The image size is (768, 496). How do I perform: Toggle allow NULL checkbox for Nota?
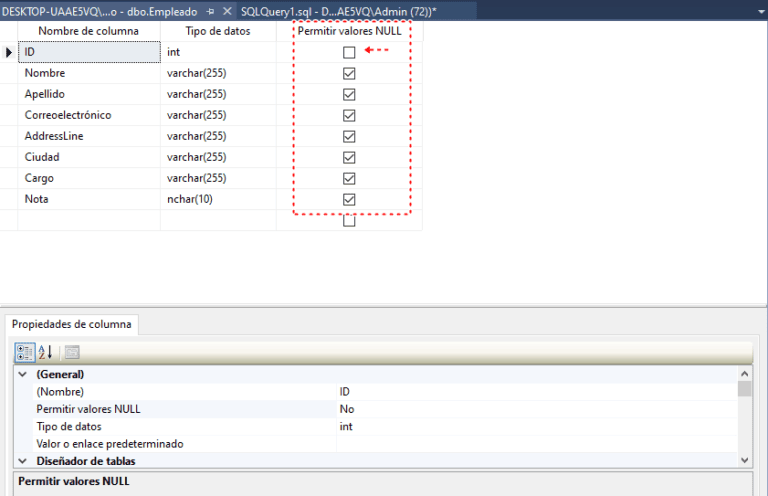pyautogui.click(x=349, y=199)
